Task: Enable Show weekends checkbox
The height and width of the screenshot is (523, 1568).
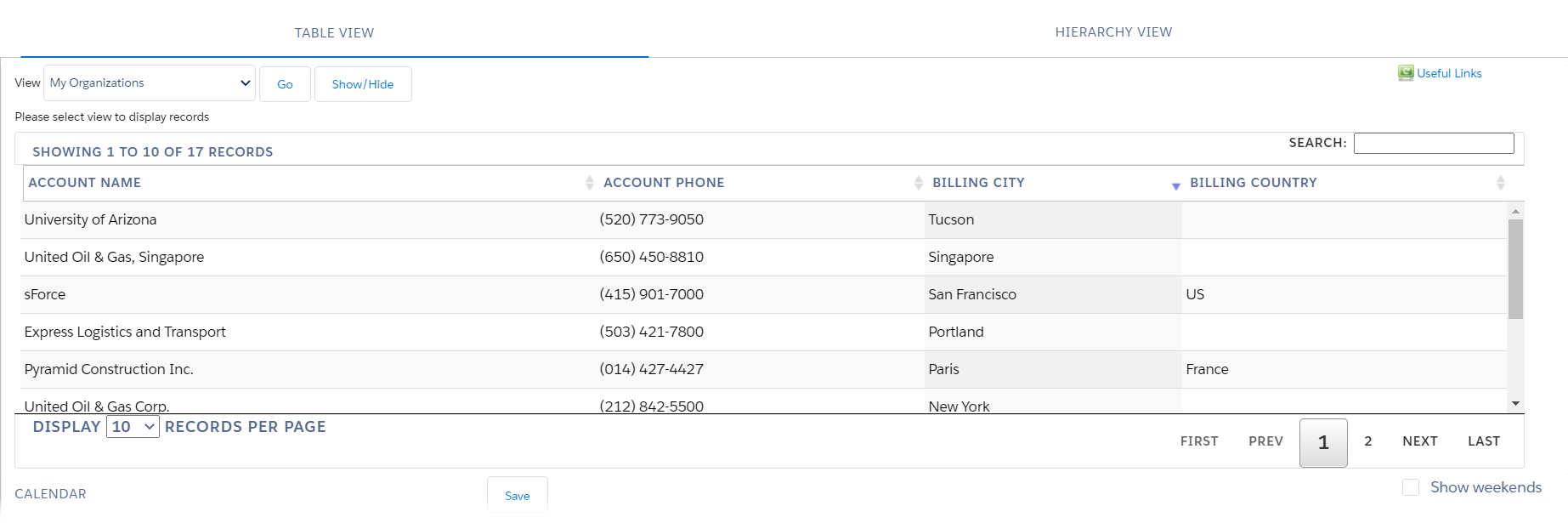Action: 1410,487
